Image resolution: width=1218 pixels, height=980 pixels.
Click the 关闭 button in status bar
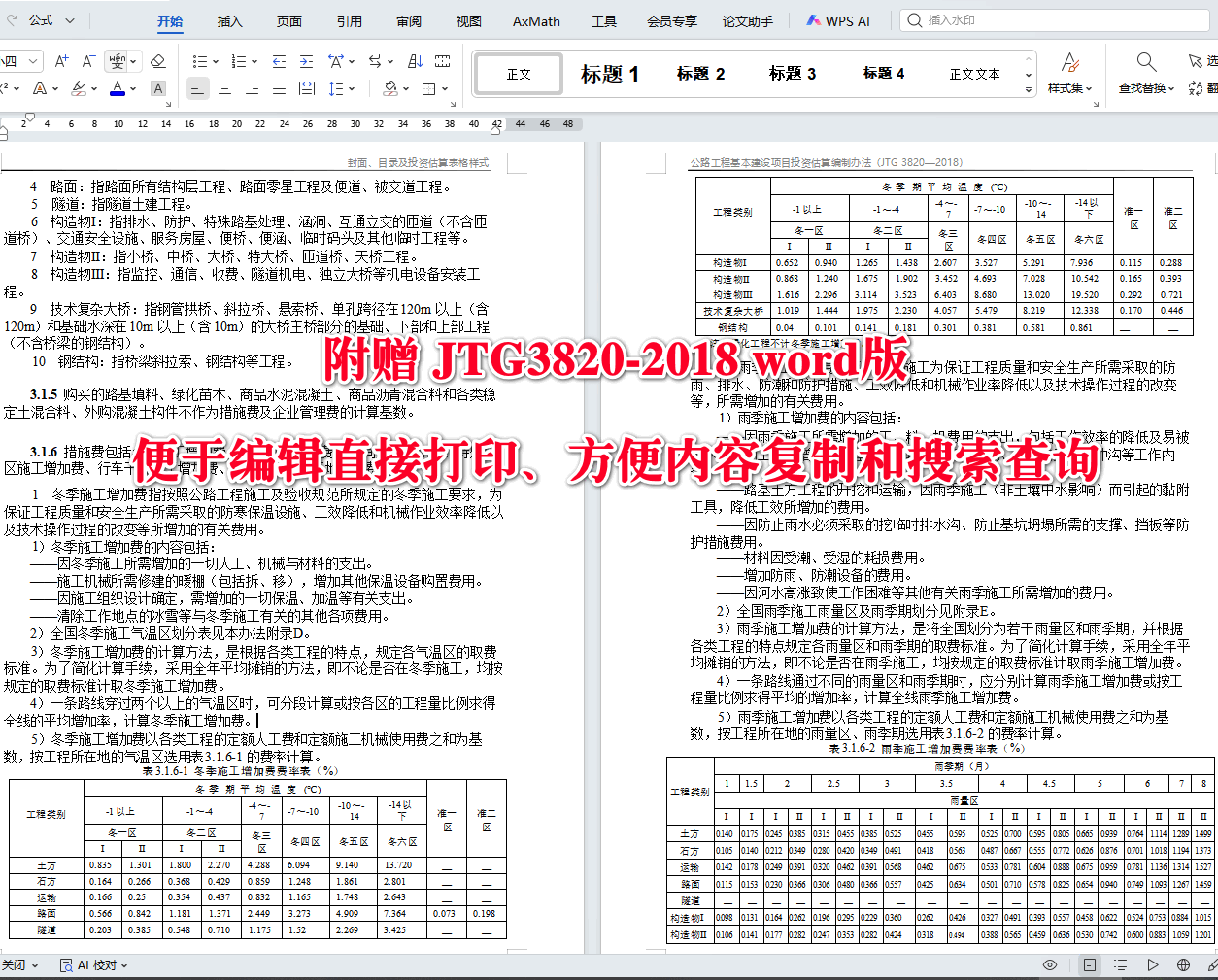tap(19, 965)
